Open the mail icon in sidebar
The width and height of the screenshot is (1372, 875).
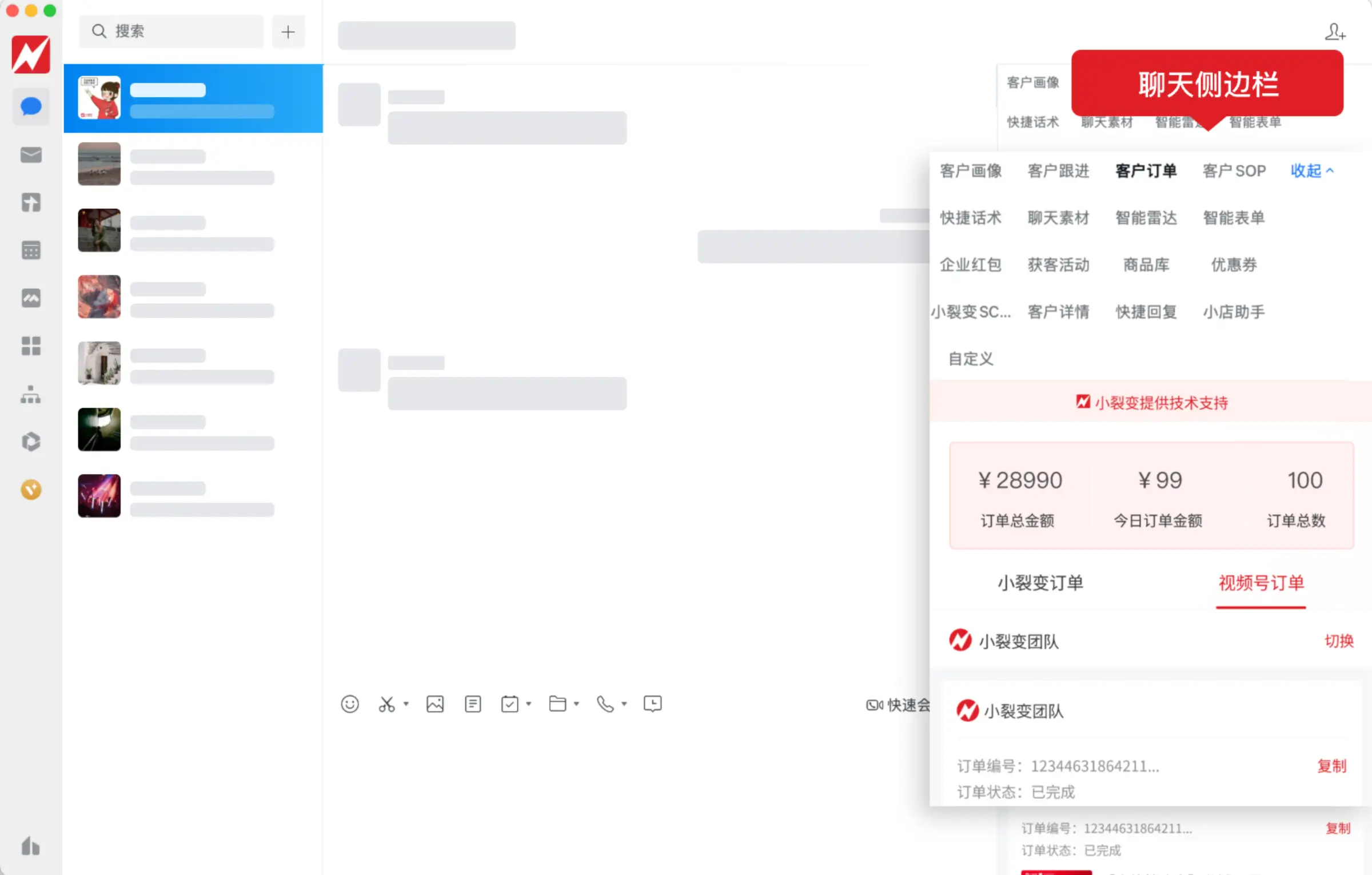coord(31,155)
